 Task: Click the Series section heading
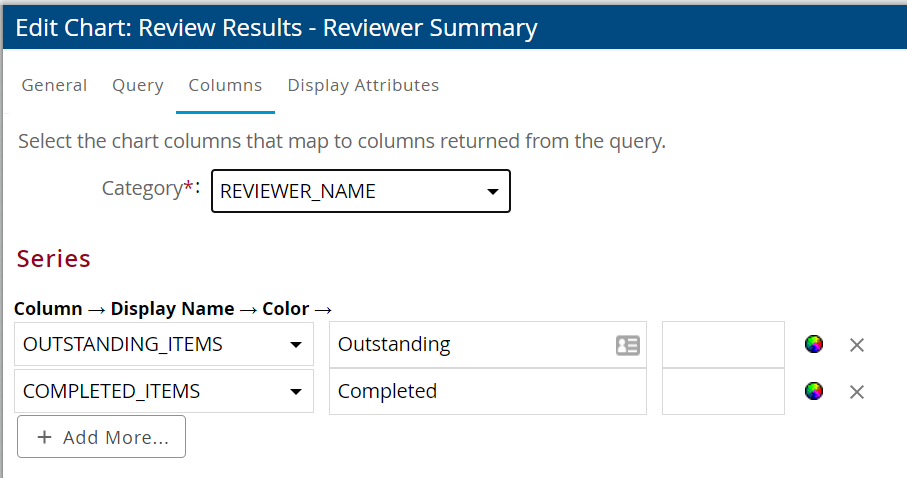pos(54,259)
